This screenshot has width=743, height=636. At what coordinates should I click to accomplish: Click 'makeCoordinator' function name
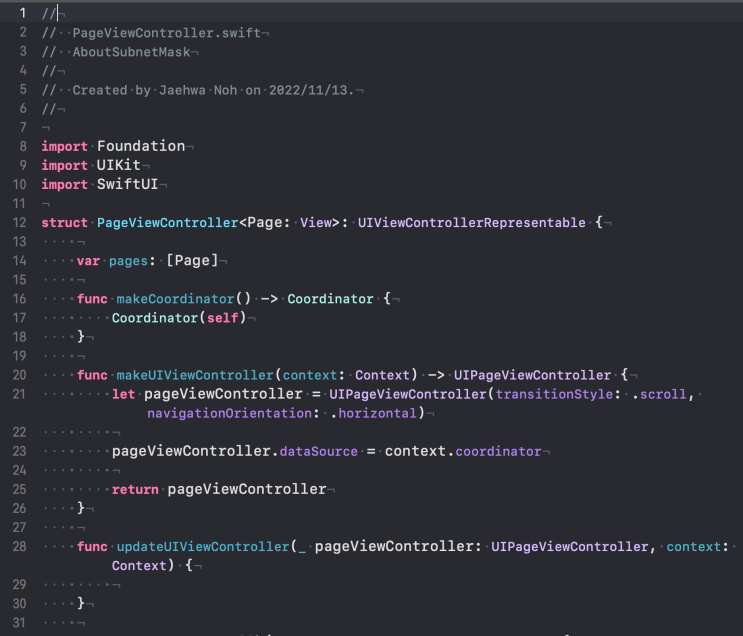[x=175, y=299]
